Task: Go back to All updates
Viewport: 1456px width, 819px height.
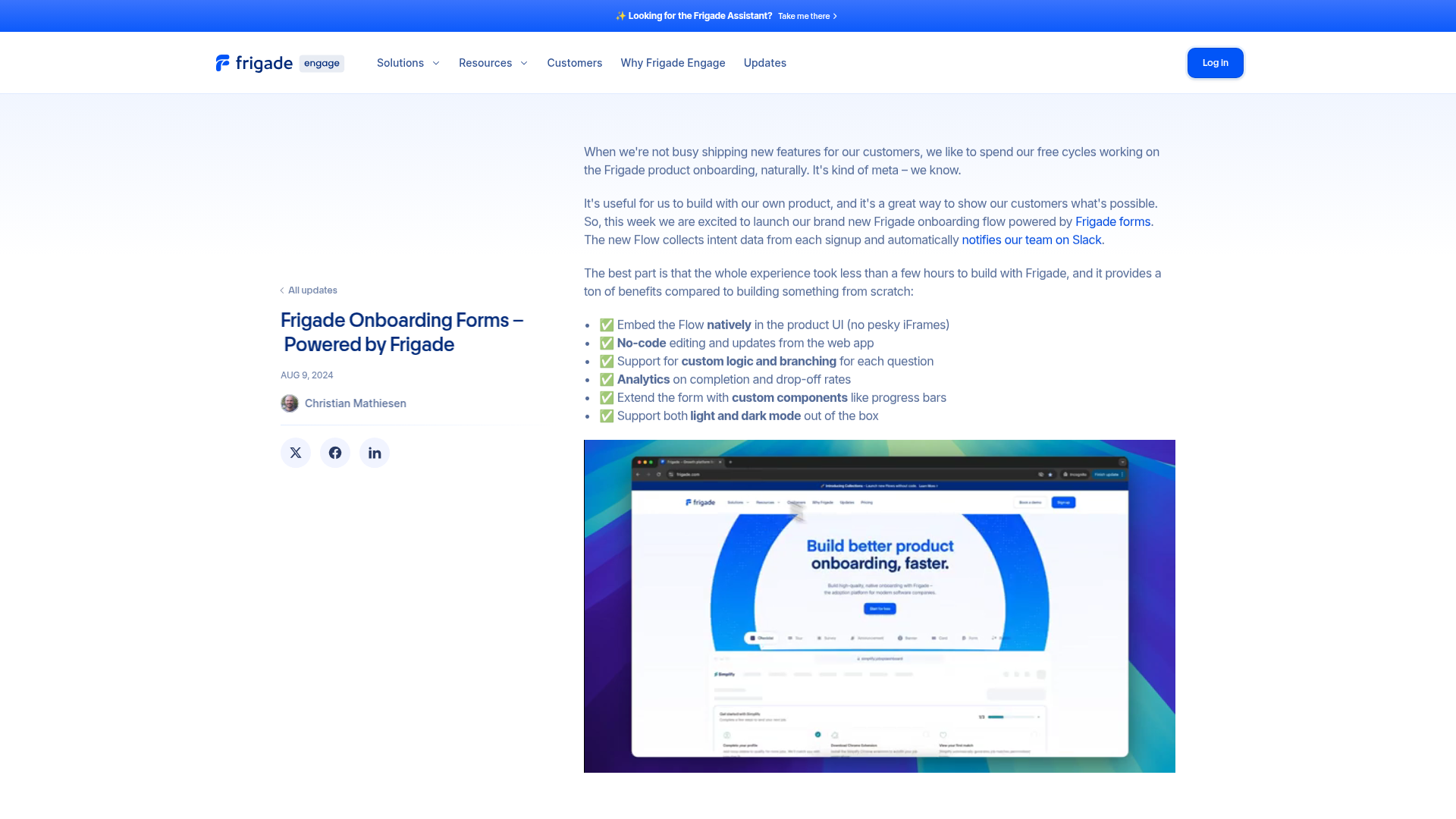Action: point(309,290)
